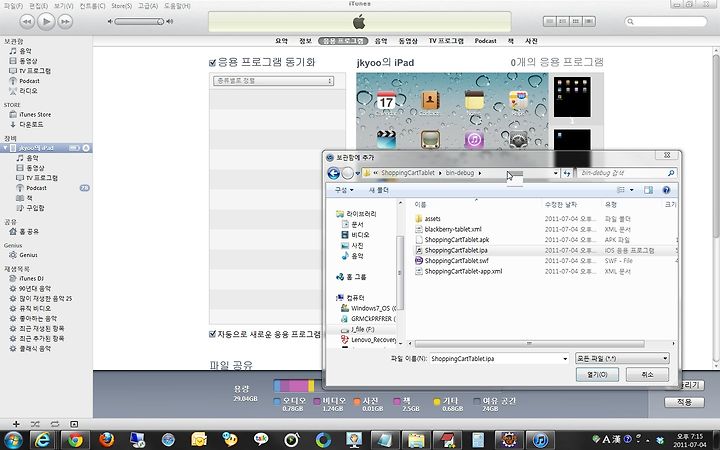
Task: Open the 편집(E) menu
Action: (38, 6)
